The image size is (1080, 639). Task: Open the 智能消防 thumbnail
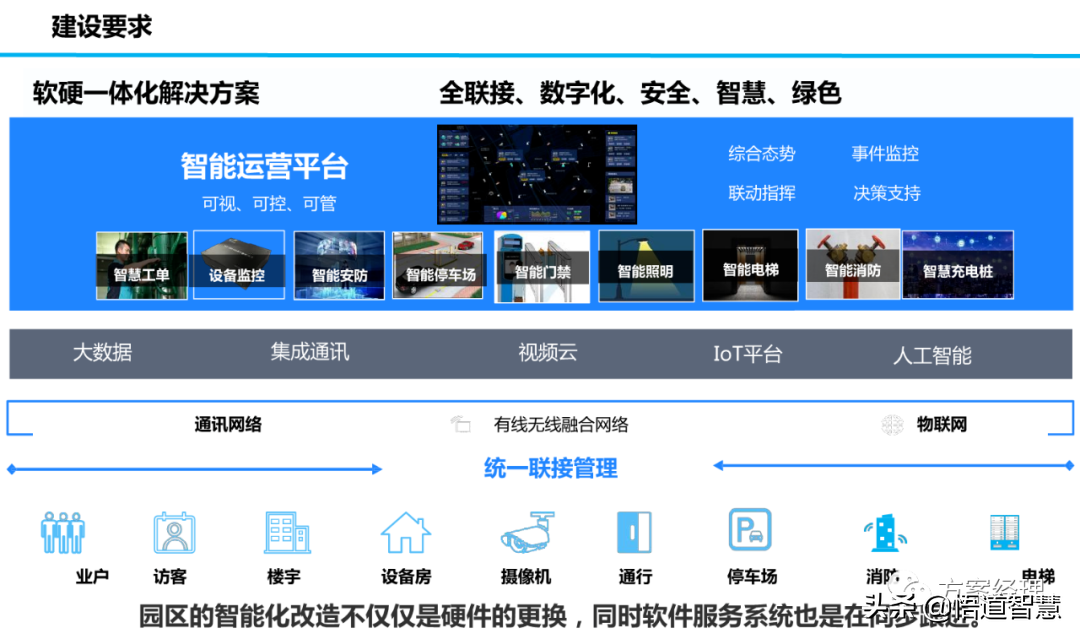pyautogui.click(x=853, y=264)
